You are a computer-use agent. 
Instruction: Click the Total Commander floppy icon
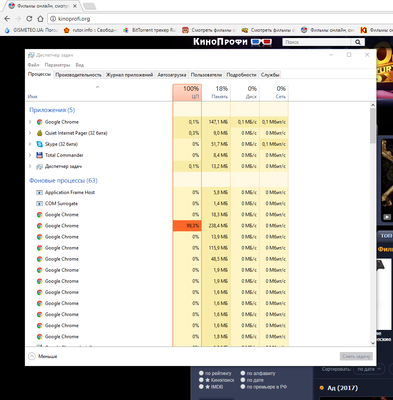coord(39,155)
